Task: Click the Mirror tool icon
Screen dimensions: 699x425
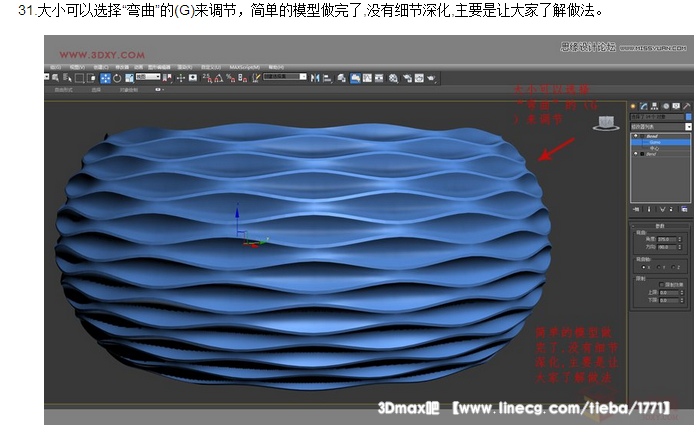Action: 317,77
